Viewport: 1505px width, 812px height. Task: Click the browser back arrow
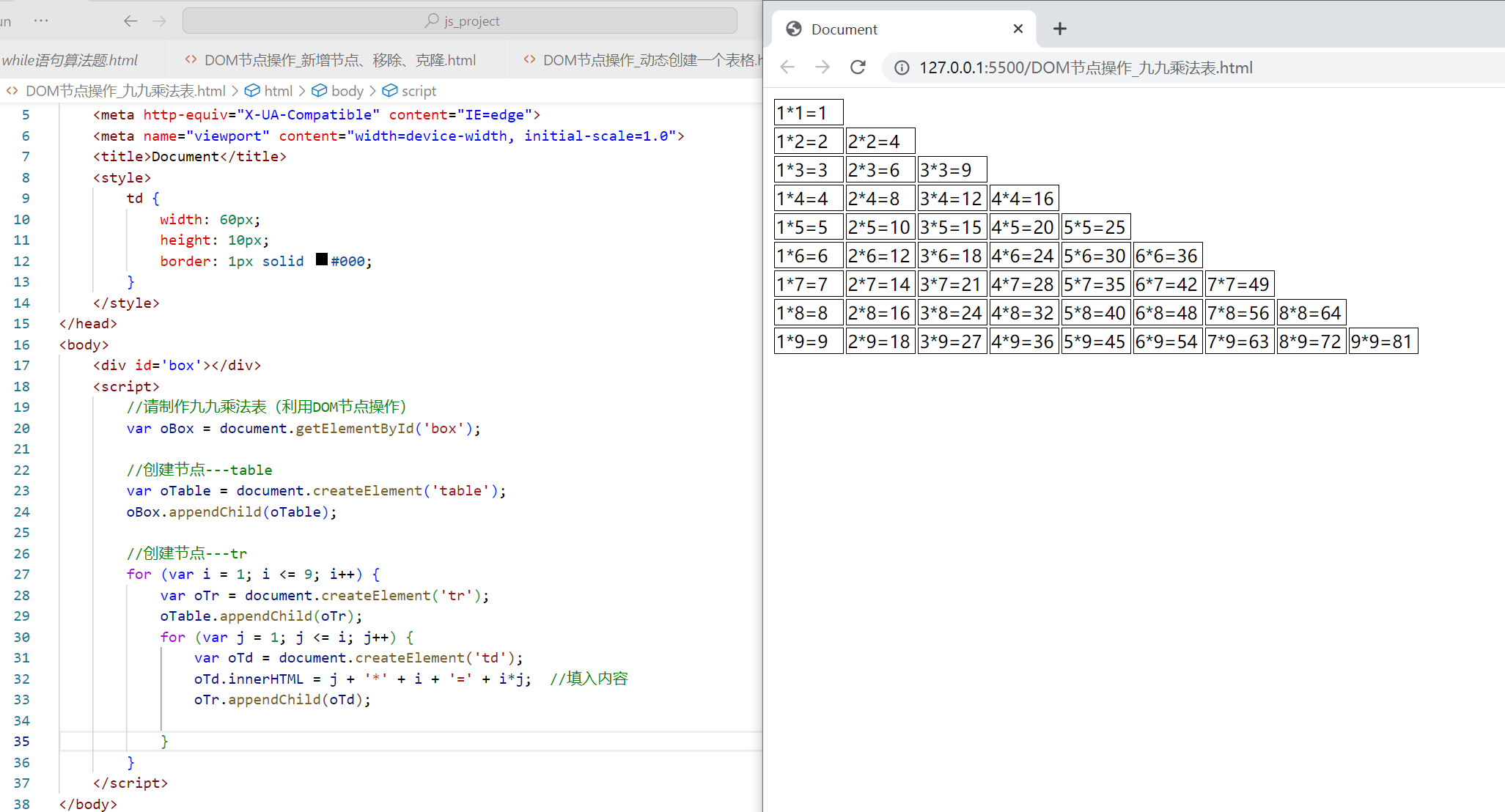pyautogui.click(x=787, y=67)
